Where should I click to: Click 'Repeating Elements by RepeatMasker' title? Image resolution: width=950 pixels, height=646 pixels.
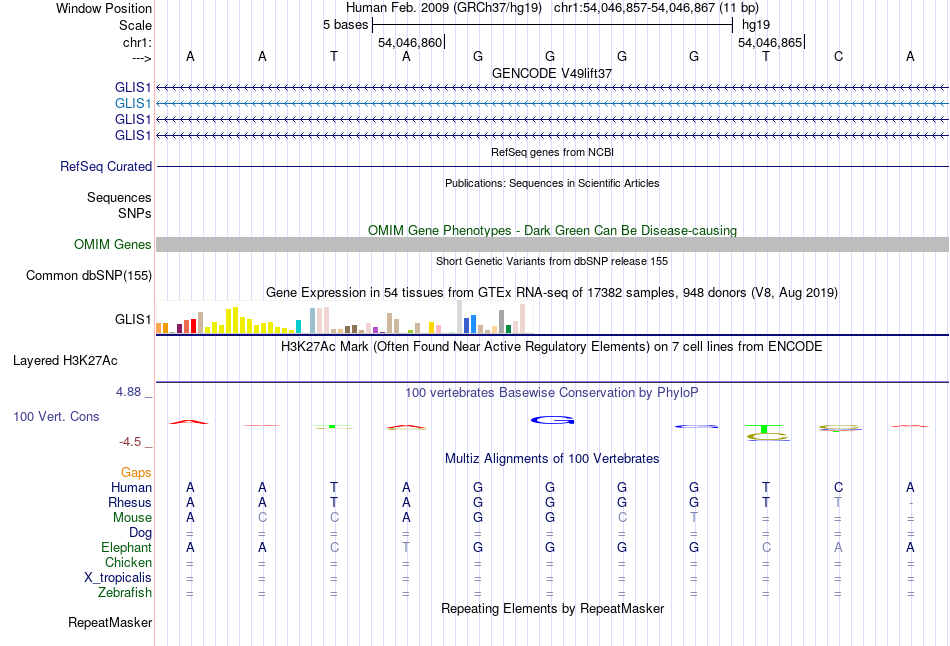coord(552,608)
